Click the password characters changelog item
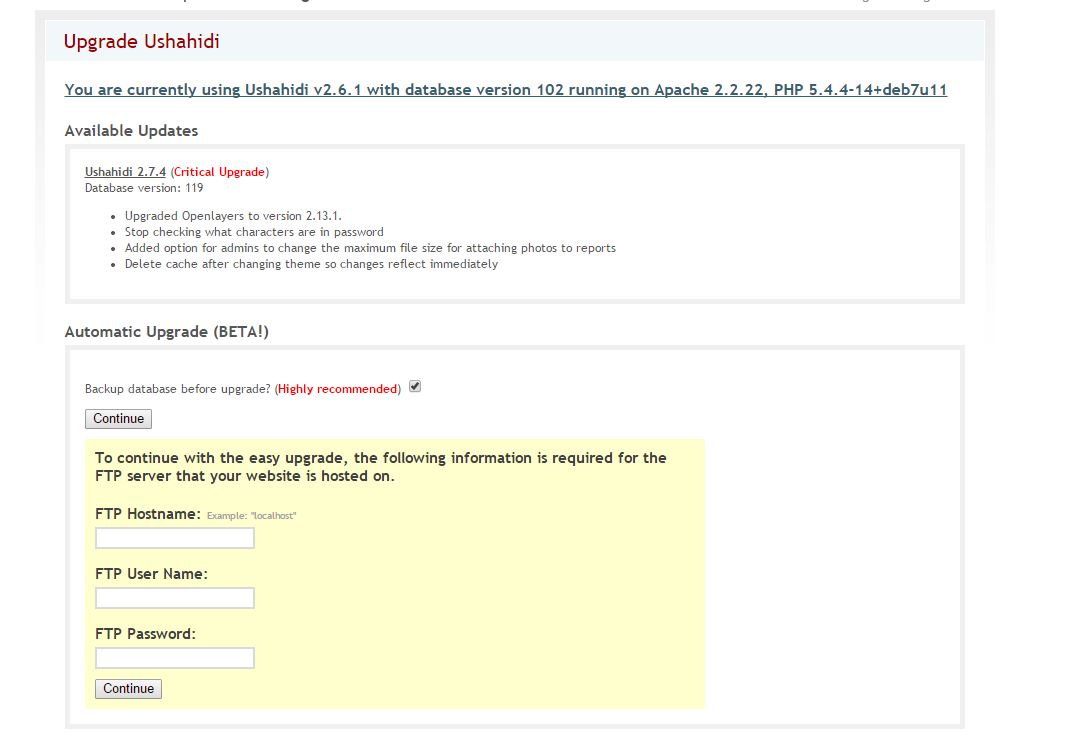The width and height of the screenshot is (1066, 740). [x=254, y=232]
